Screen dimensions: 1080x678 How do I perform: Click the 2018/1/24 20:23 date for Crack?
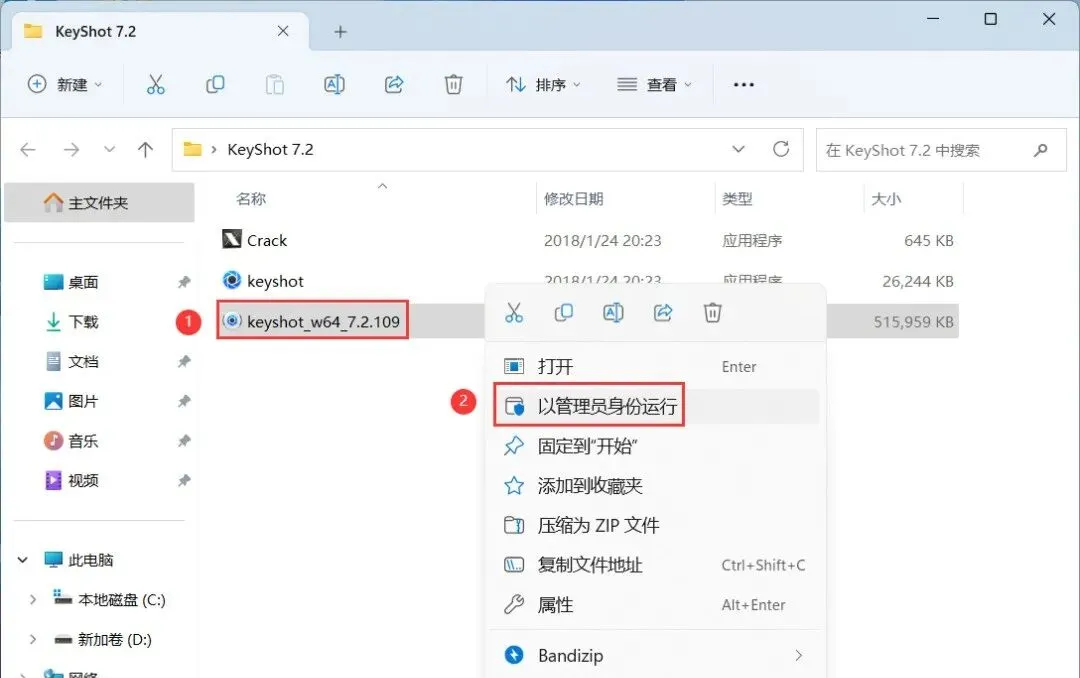pyautogui.click(x=603, y=240)
